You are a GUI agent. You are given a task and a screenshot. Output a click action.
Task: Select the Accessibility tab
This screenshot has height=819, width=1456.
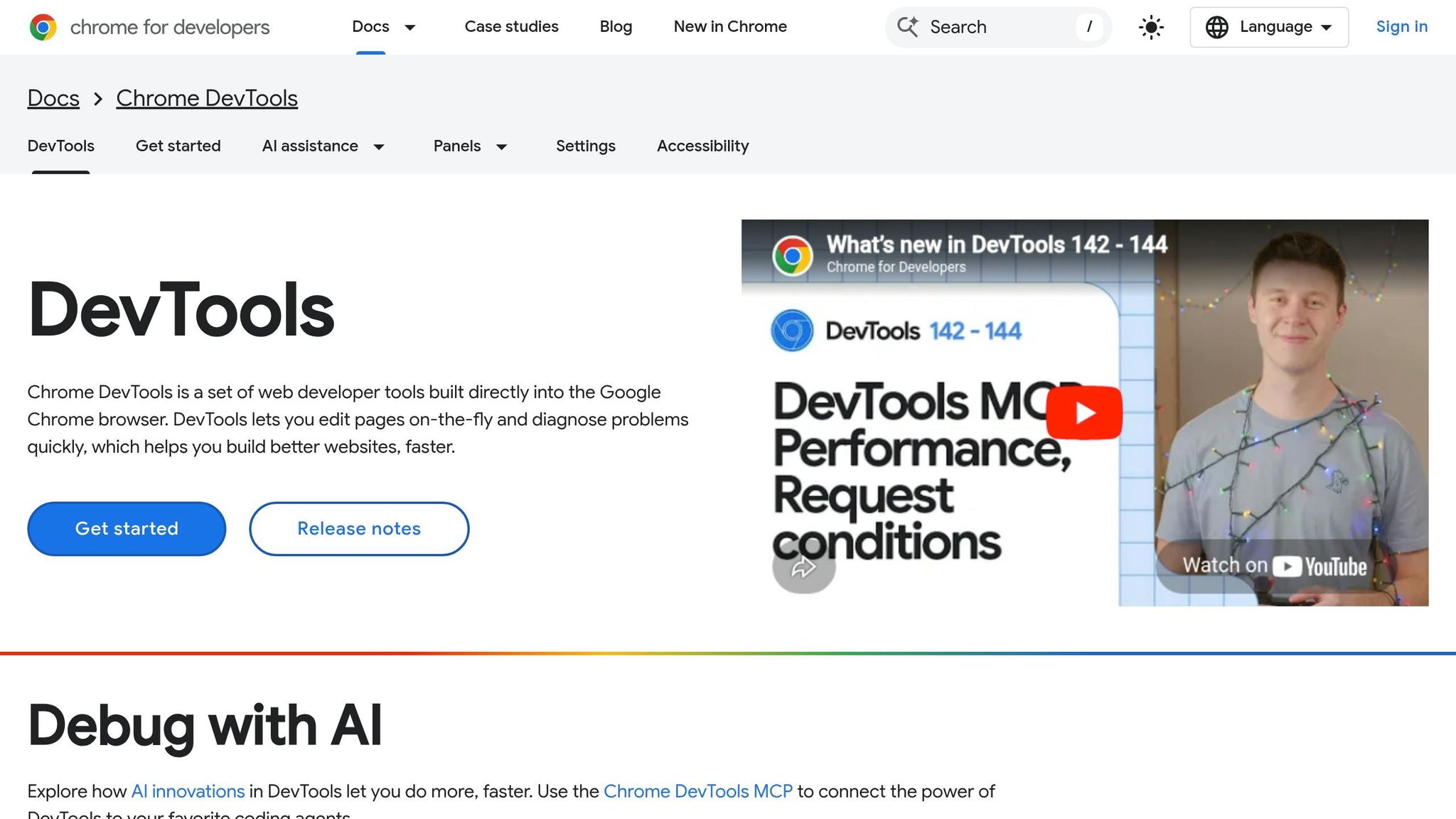pos(702,146)
